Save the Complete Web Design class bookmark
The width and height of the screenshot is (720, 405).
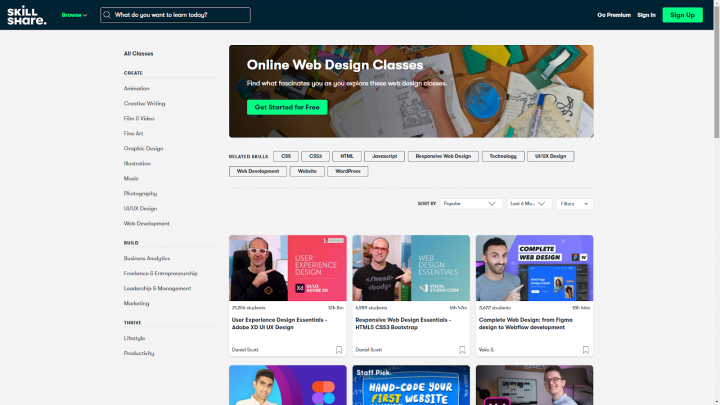tap(585, 350)
